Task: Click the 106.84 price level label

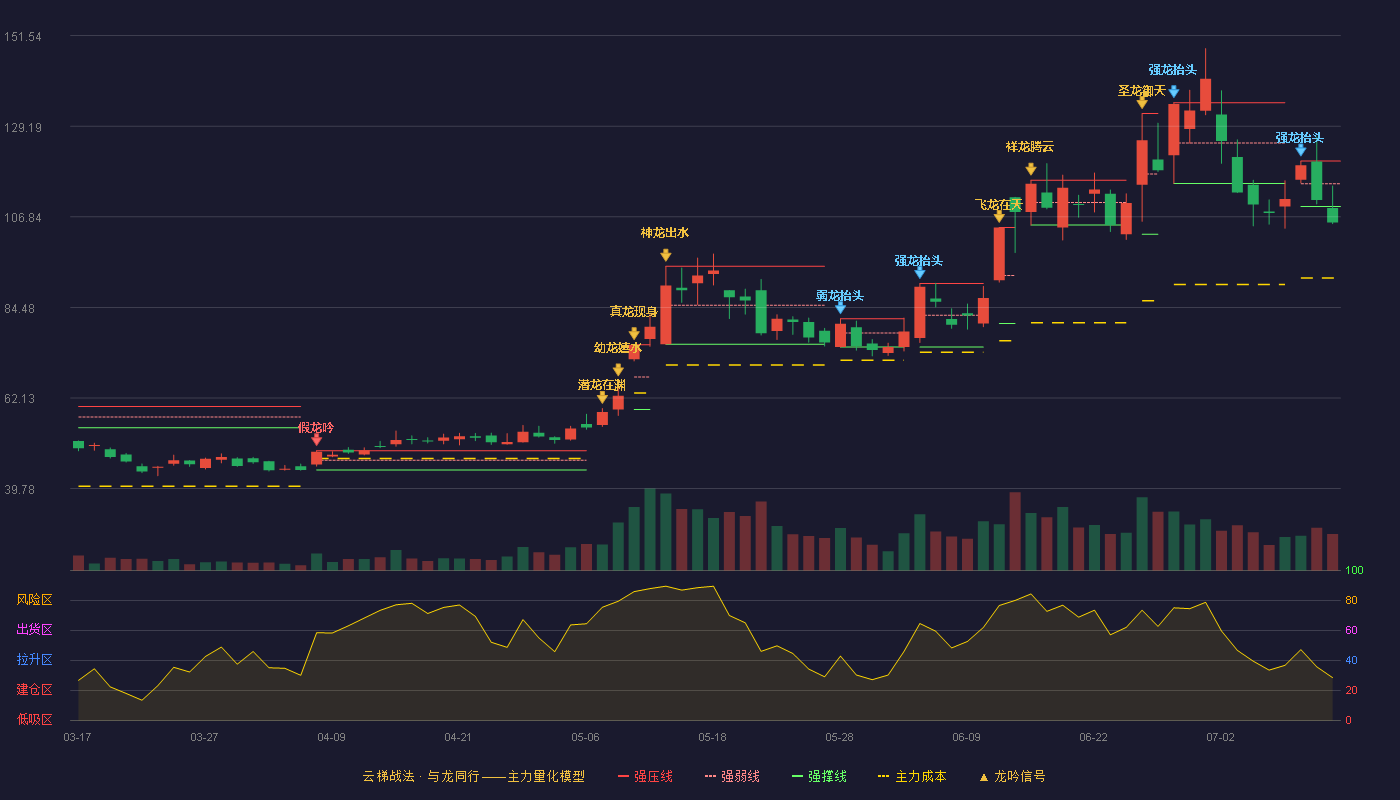Action: point(23,218)
